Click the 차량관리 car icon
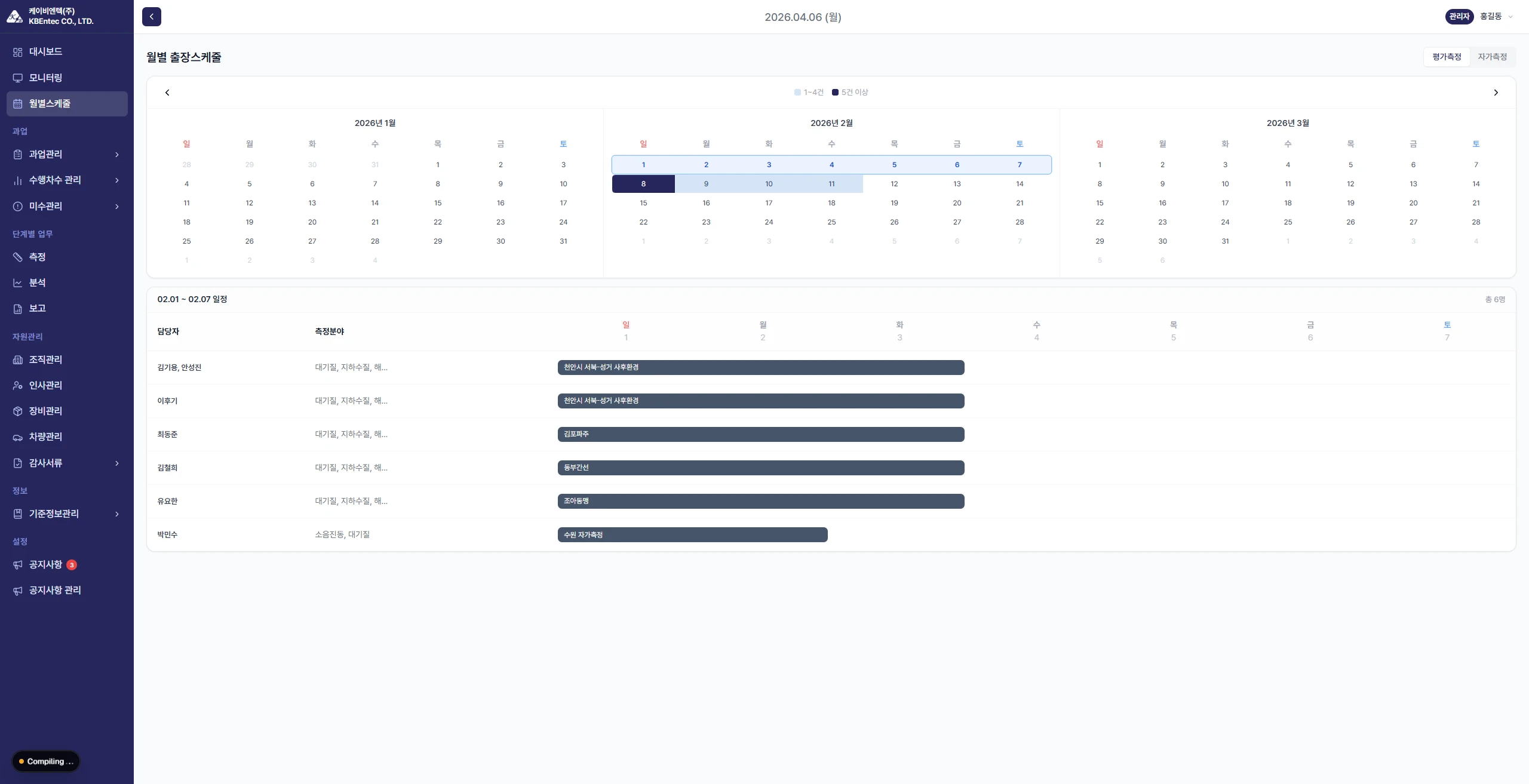 click(x=18, y=437)
